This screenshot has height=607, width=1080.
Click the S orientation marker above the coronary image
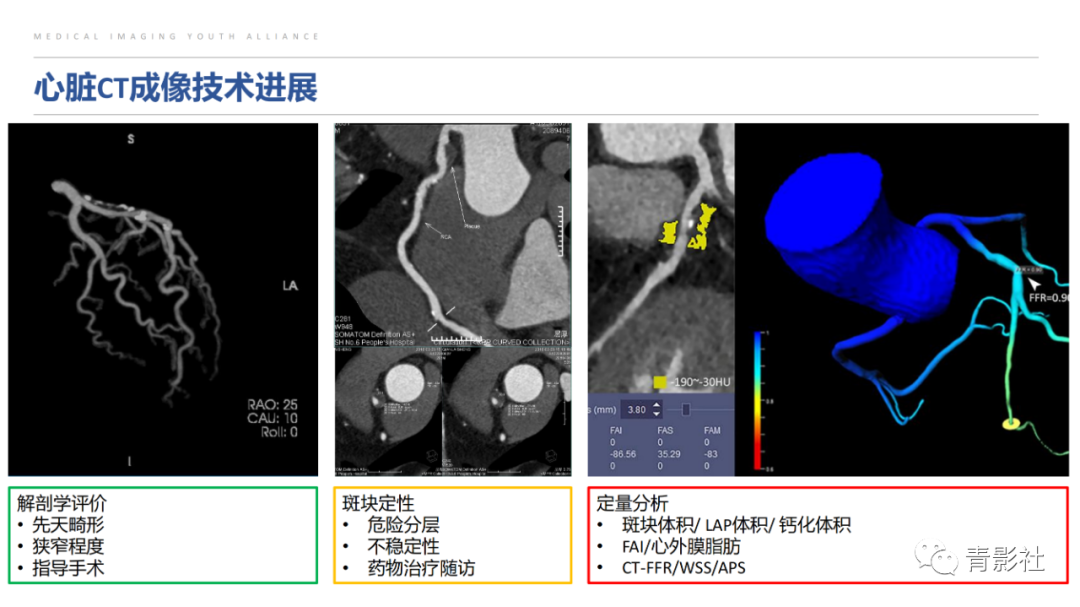[130, 139]
